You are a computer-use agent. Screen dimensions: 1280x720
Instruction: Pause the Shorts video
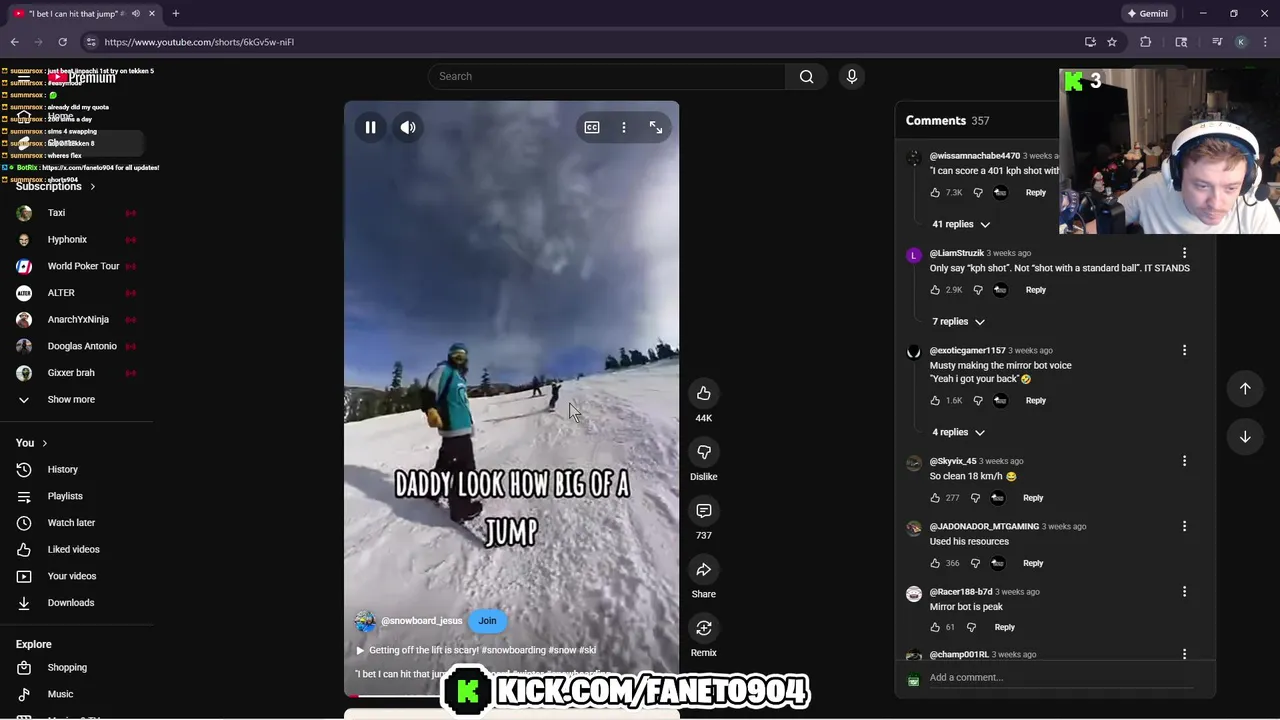(370, 127)
